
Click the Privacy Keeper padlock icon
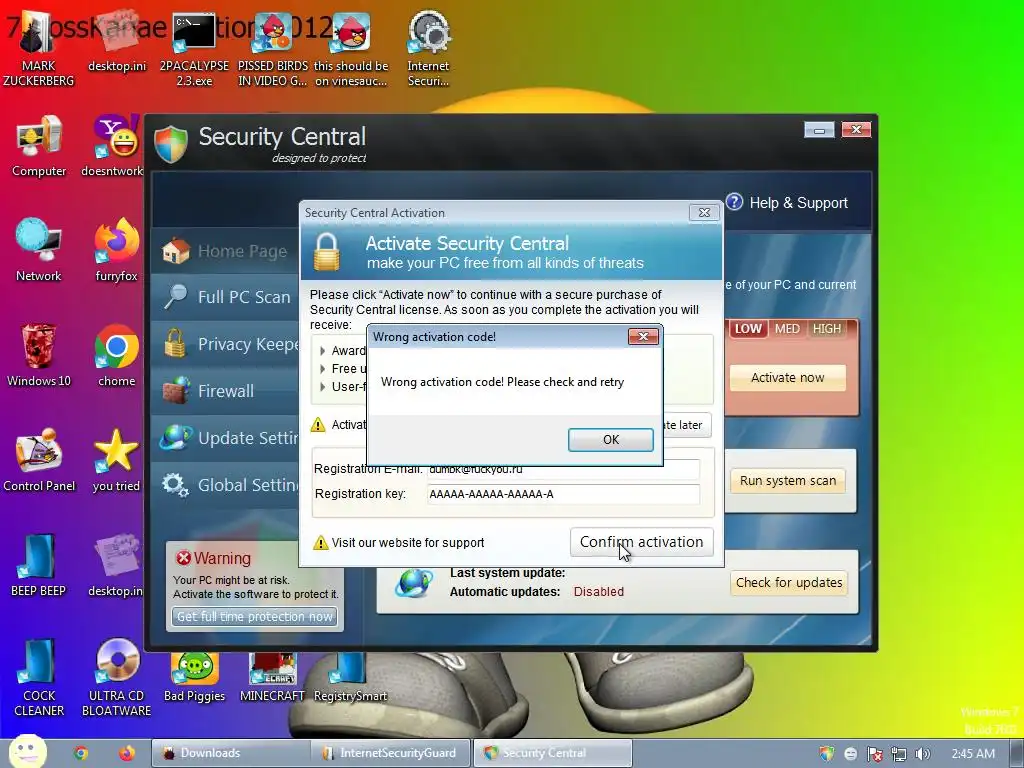tap(174, 343)
